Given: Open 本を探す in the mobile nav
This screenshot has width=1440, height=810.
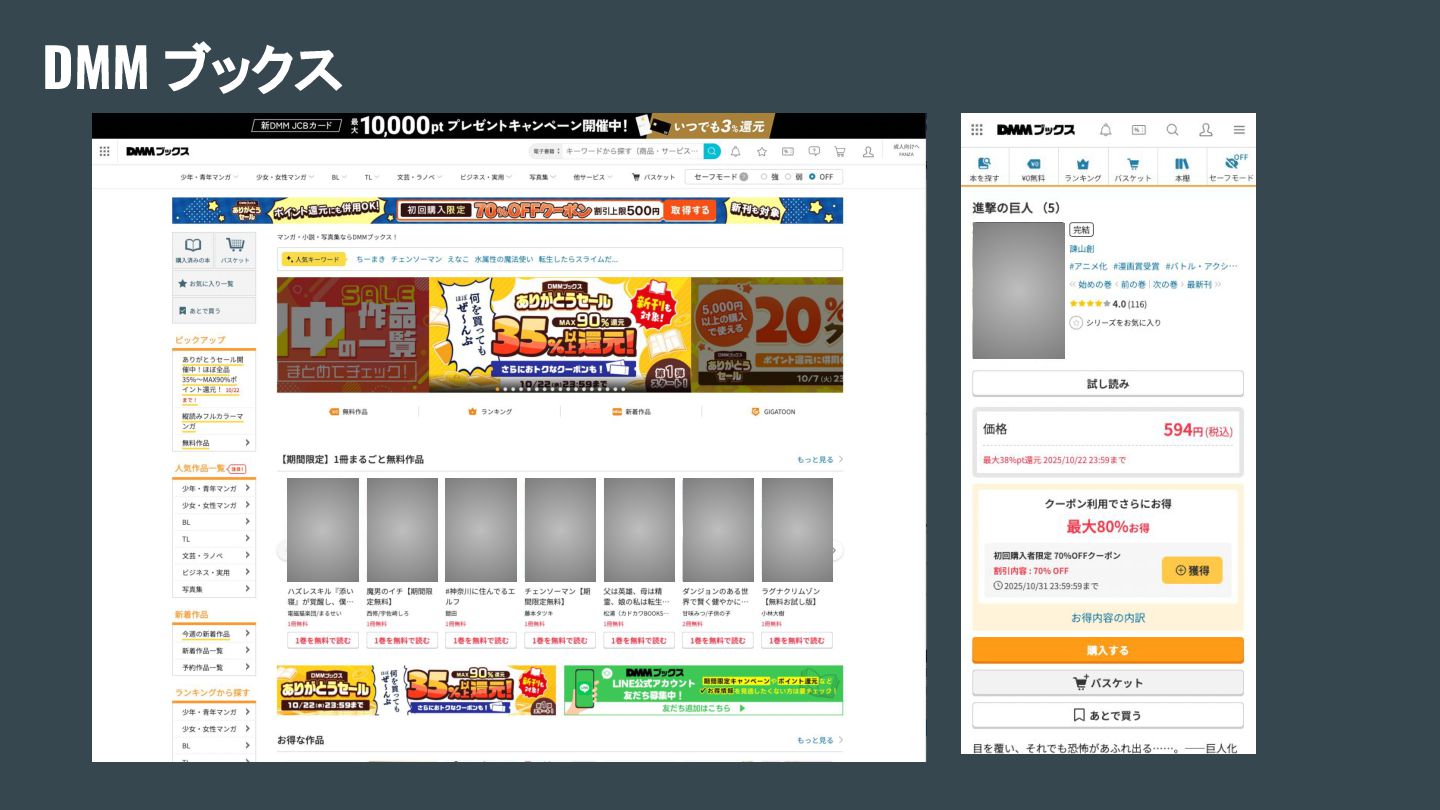Looking at the screenshot, I should (984, 167).
